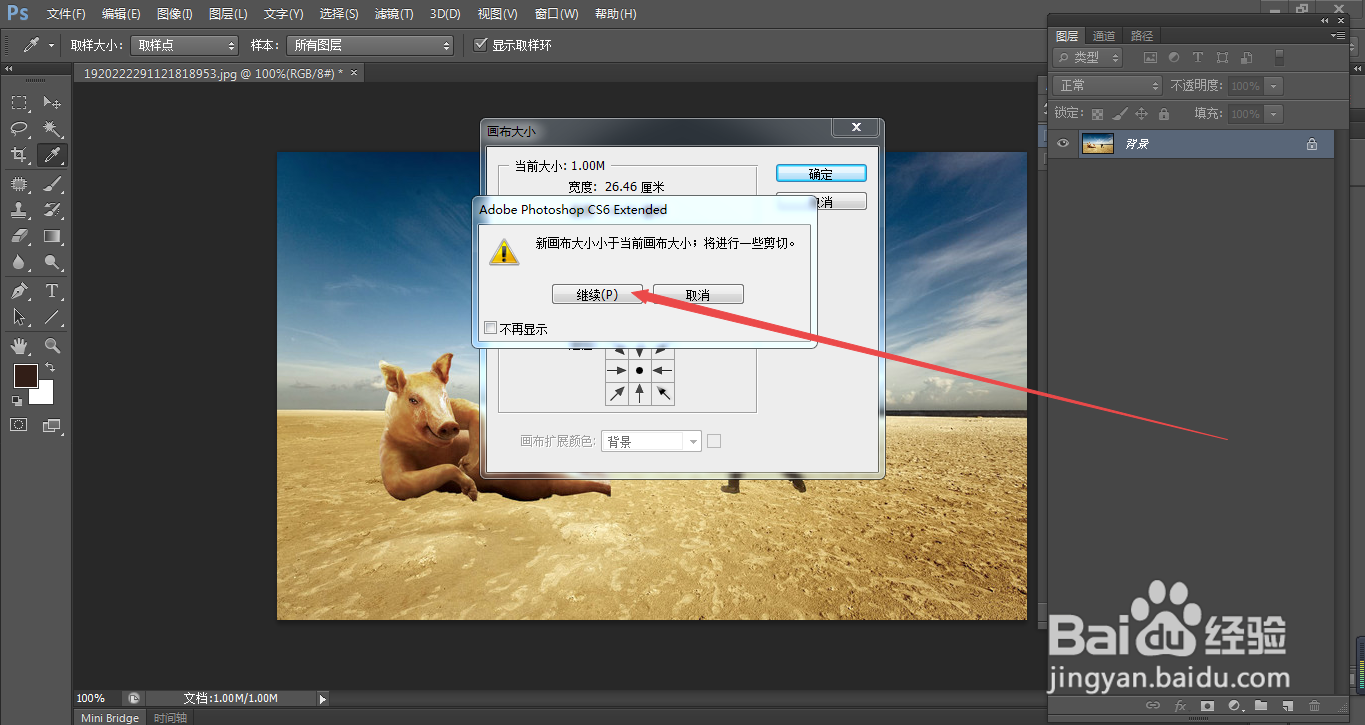This screenshot has width=1365, height=725.
Task: Select the Eraser tool
Action: point(19,237)
